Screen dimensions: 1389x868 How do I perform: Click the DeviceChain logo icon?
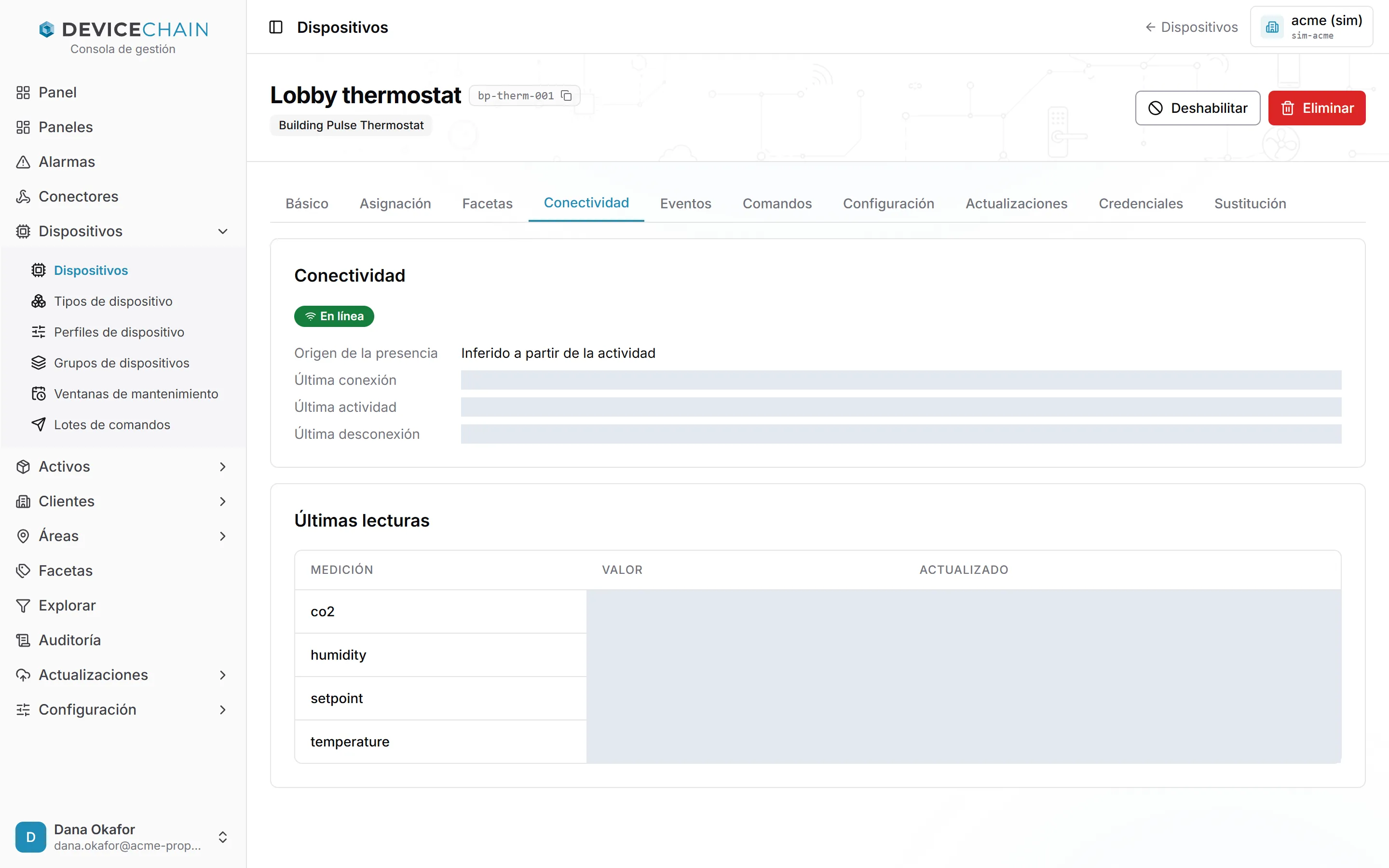pos(46,29)
